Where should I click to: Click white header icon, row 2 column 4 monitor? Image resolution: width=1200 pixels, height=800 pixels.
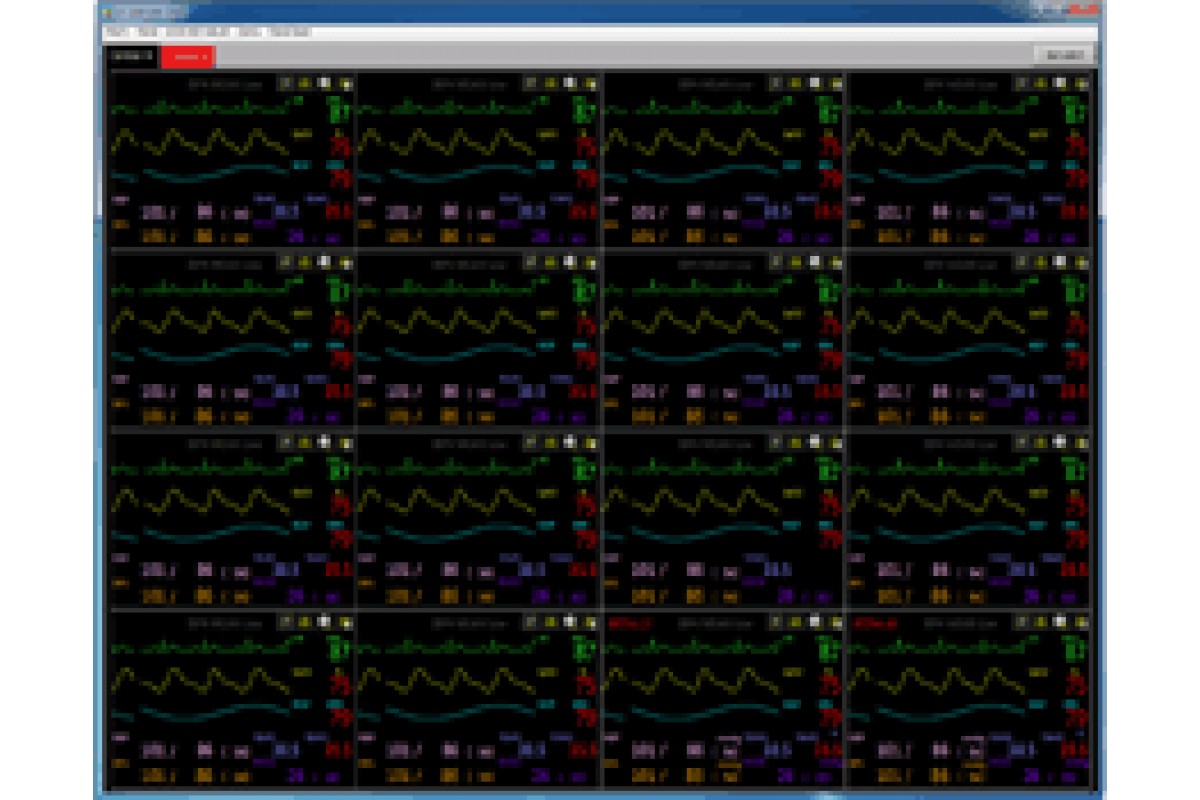point(1061,263)
